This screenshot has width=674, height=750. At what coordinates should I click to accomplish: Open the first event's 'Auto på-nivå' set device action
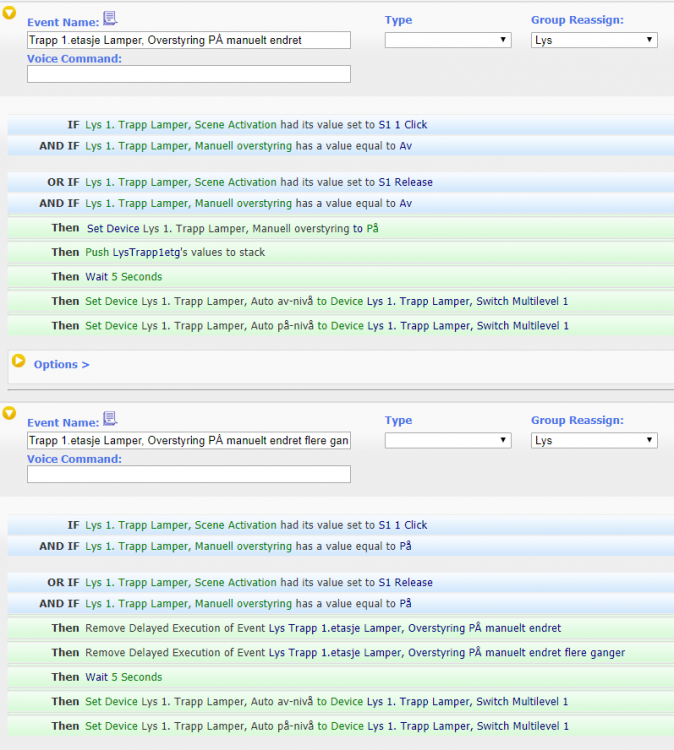tap(341, 326)
